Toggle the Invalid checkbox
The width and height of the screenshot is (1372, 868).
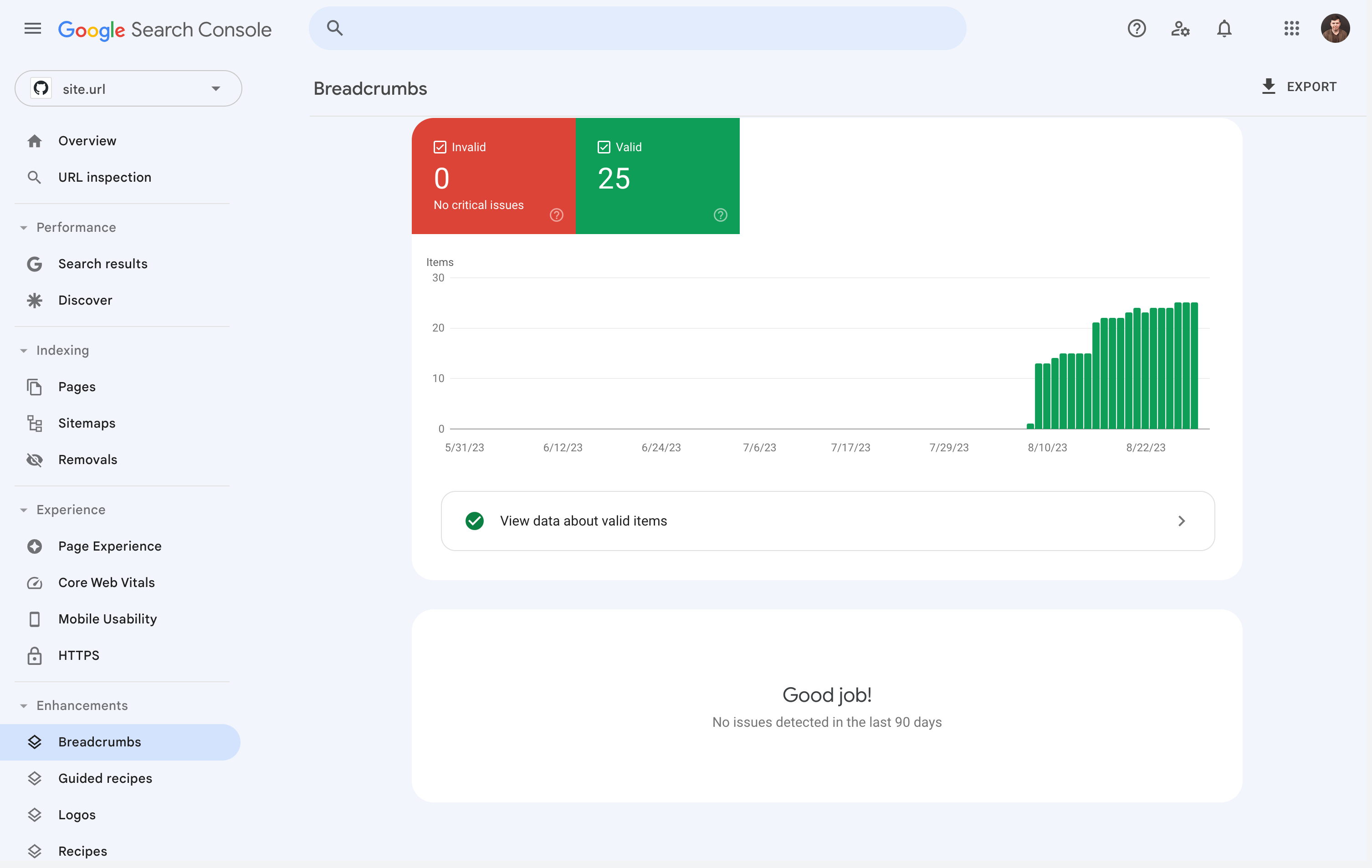[440, 147]
